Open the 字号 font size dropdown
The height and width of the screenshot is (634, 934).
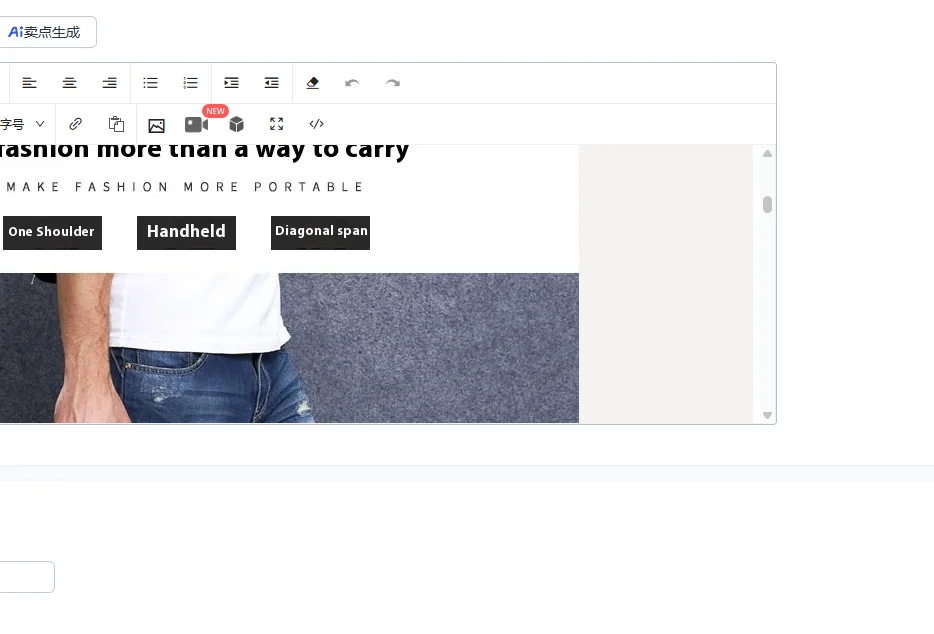23,124
